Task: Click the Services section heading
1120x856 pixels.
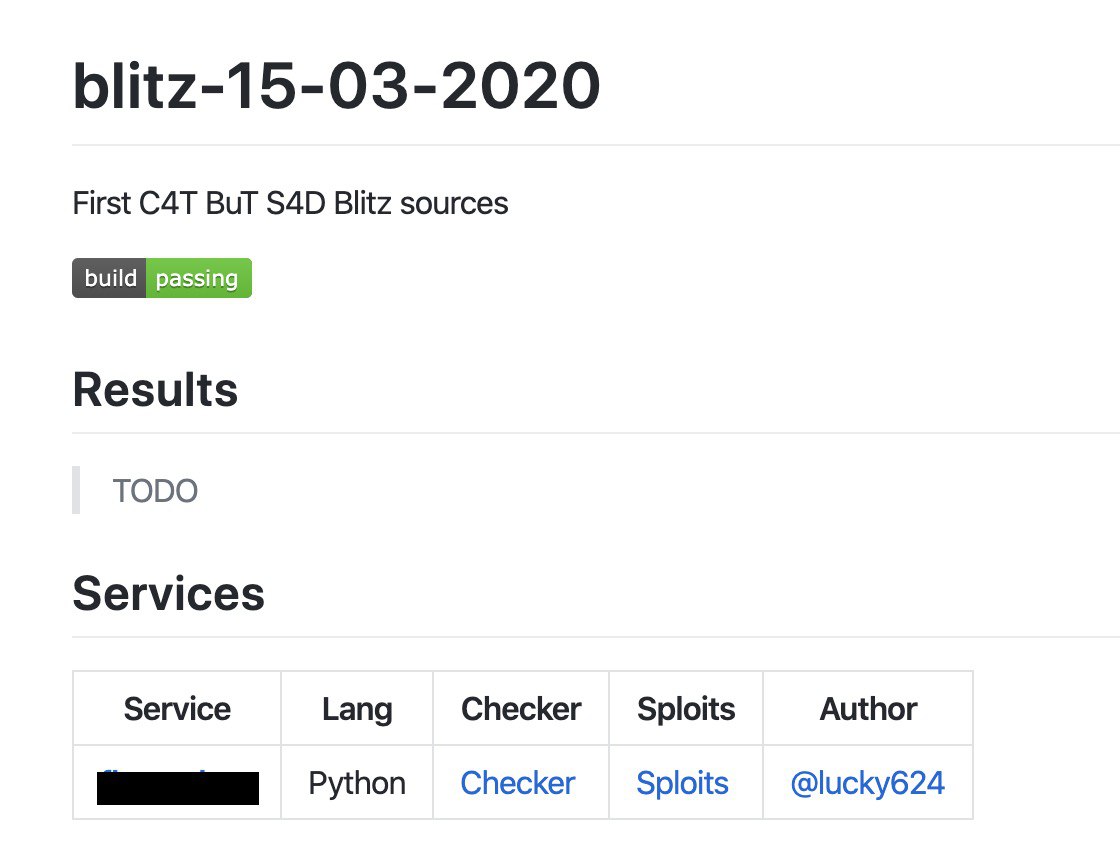Action: (168, 594)
